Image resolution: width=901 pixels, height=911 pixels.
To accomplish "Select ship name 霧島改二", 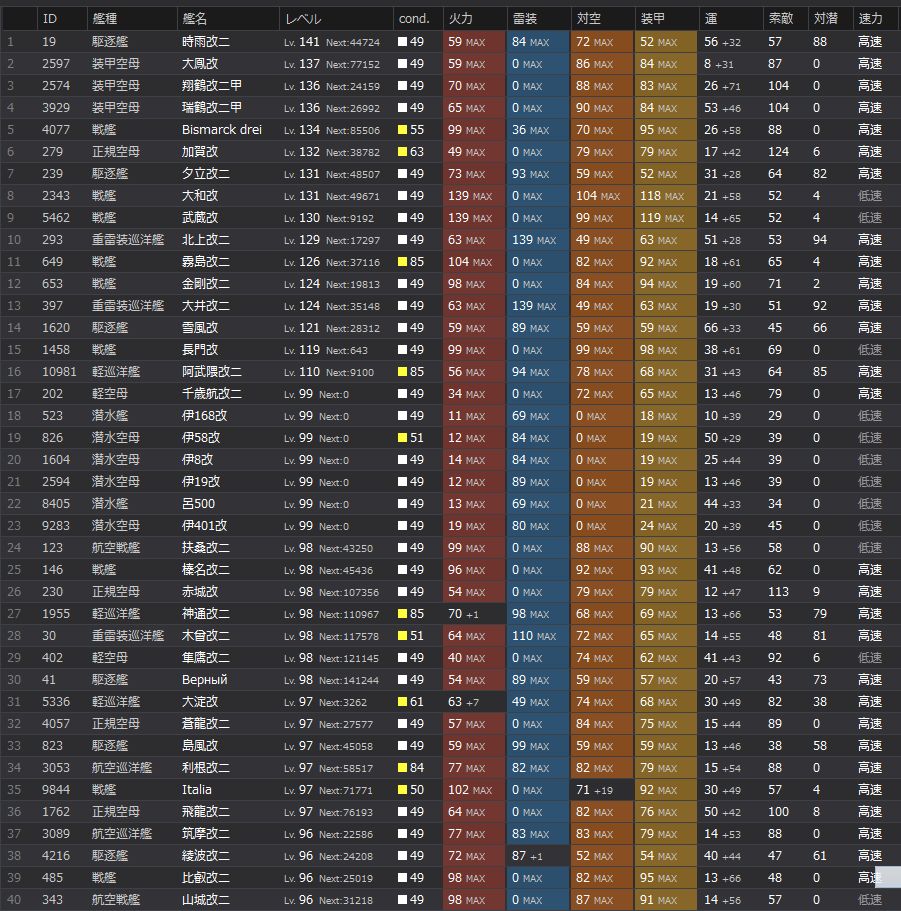I will pos(206,262).
